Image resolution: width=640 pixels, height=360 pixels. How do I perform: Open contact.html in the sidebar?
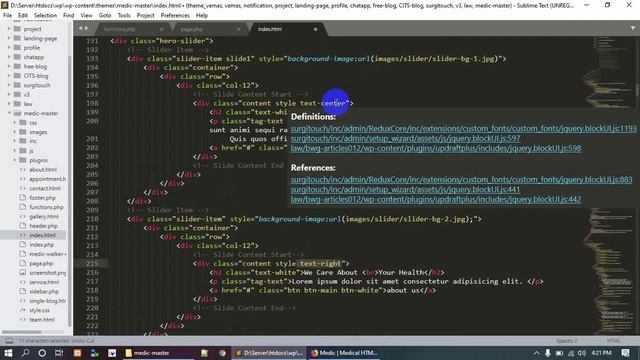click(x=45, y=188)
